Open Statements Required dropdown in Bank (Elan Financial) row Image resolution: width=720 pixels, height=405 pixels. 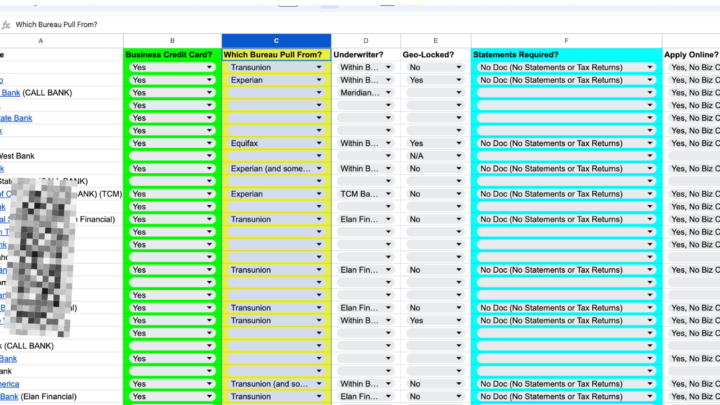(566, 396)
